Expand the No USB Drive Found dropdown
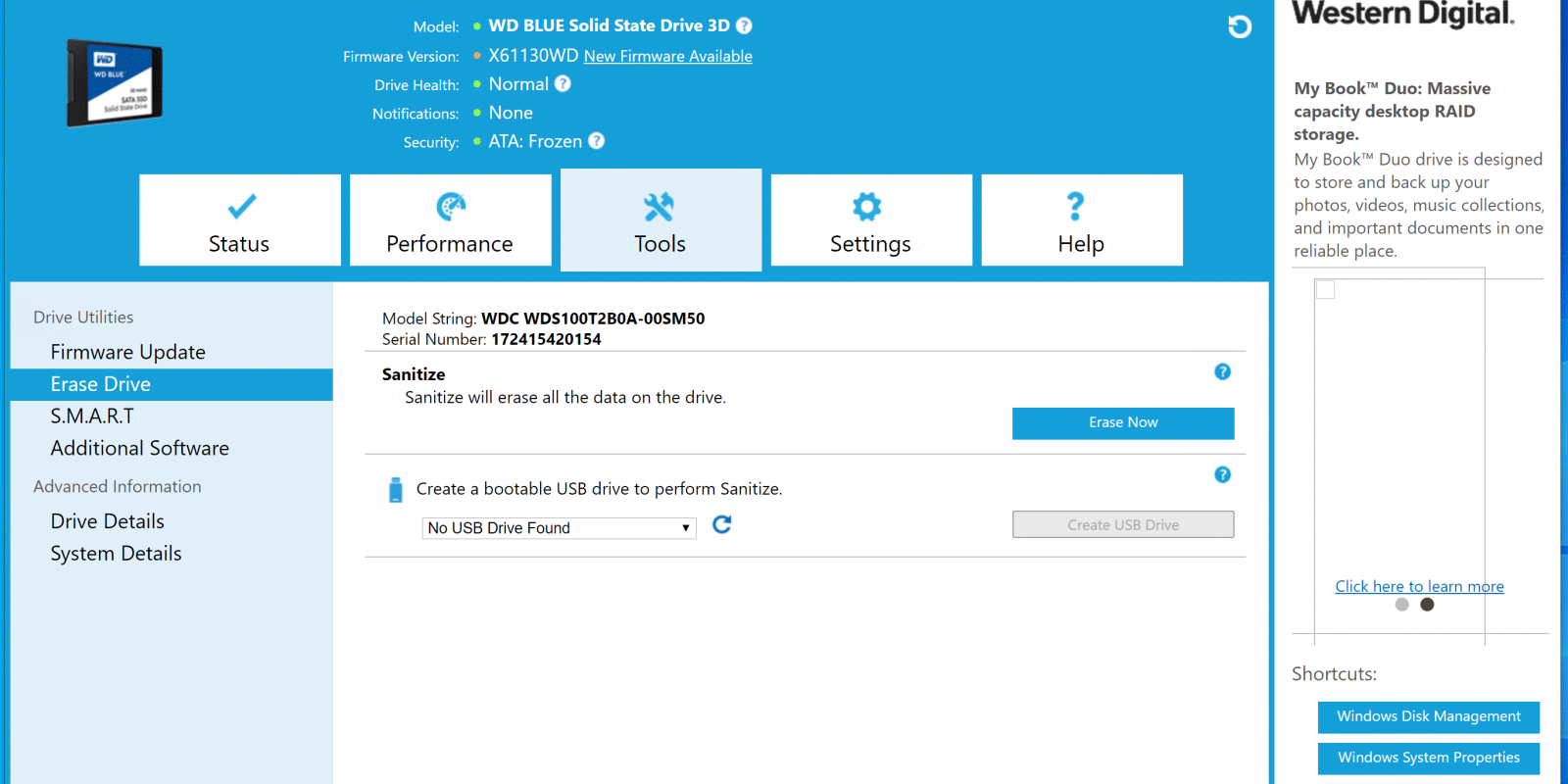This screenshot has height=784, width=1568. pos(560,528)
